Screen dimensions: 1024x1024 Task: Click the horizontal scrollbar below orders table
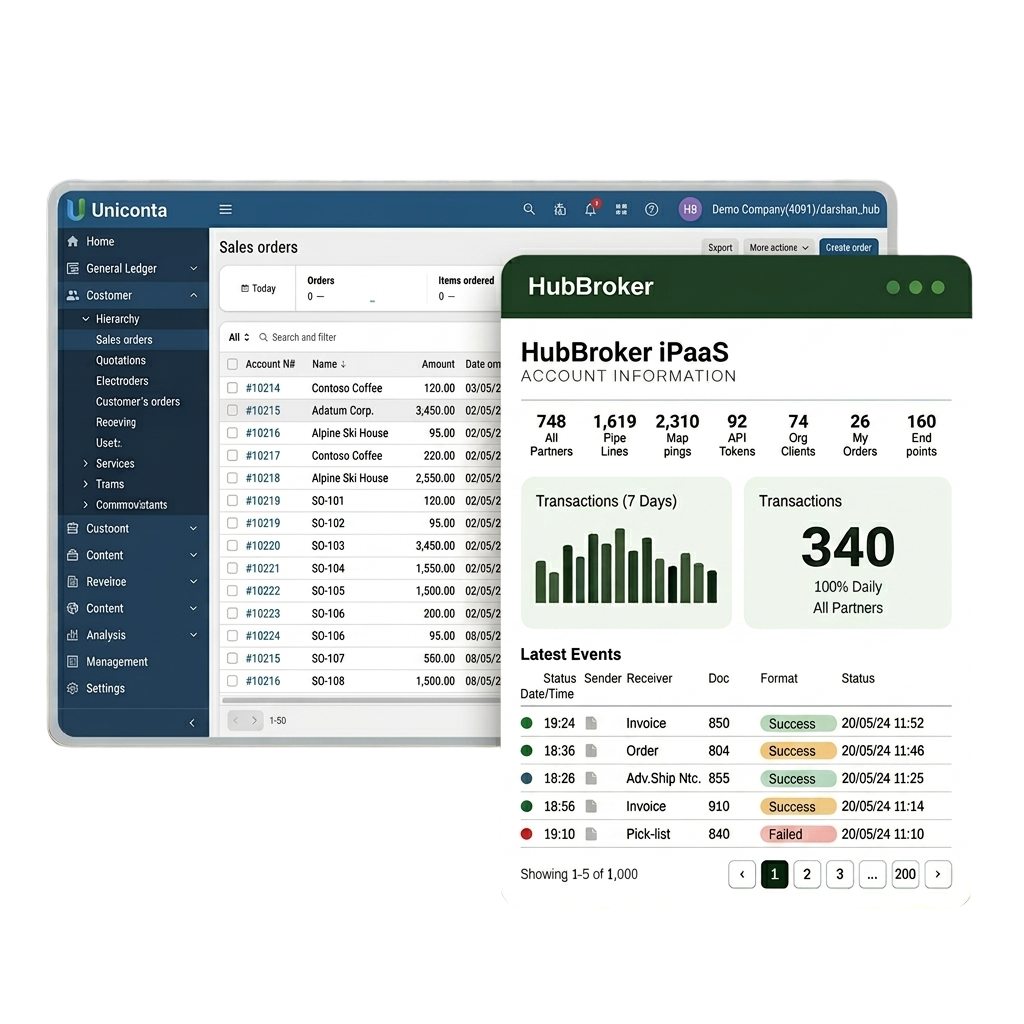361,700
